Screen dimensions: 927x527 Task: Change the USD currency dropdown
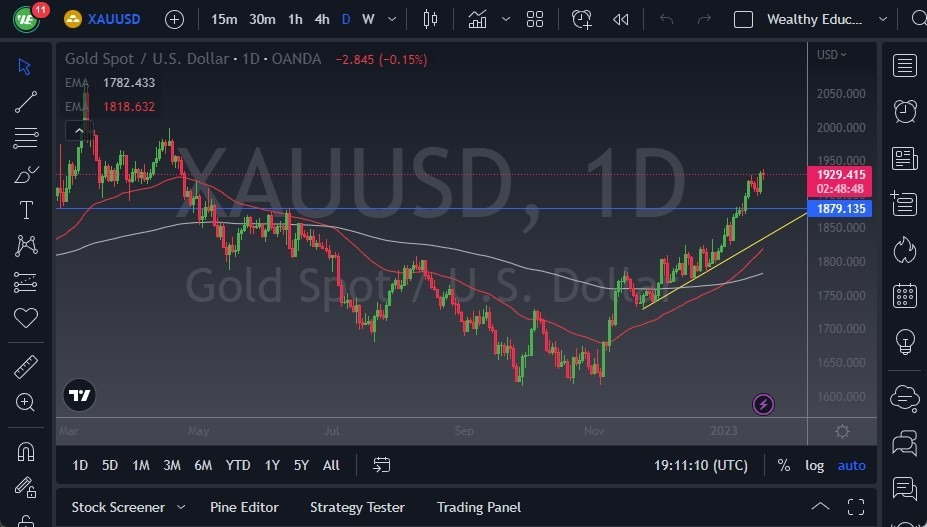(x=831, y=54)
